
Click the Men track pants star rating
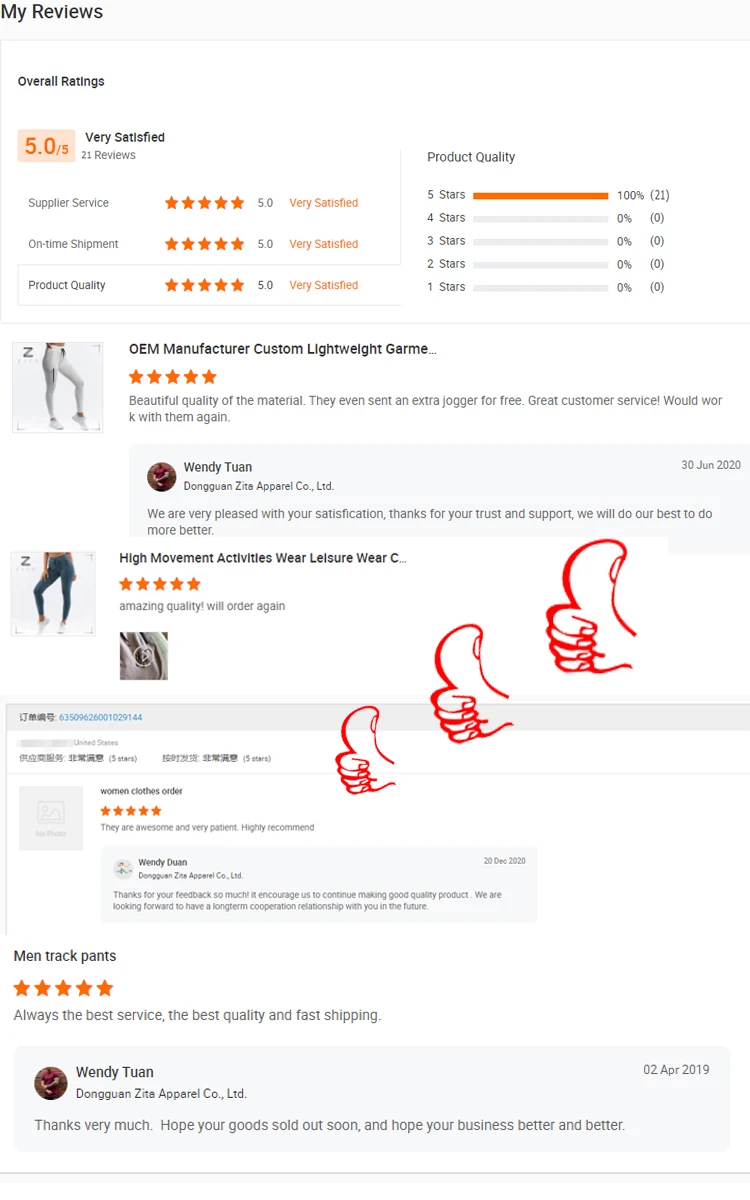click(64, 988)
